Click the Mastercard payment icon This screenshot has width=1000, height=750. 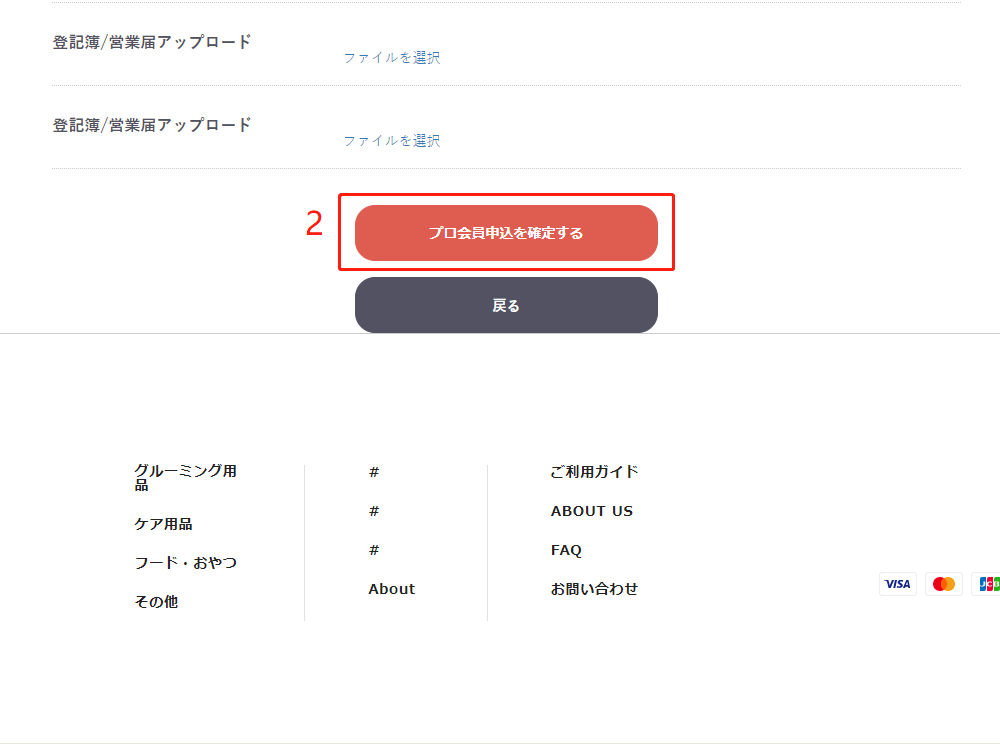pyautogui.click(x=943, y=584)
